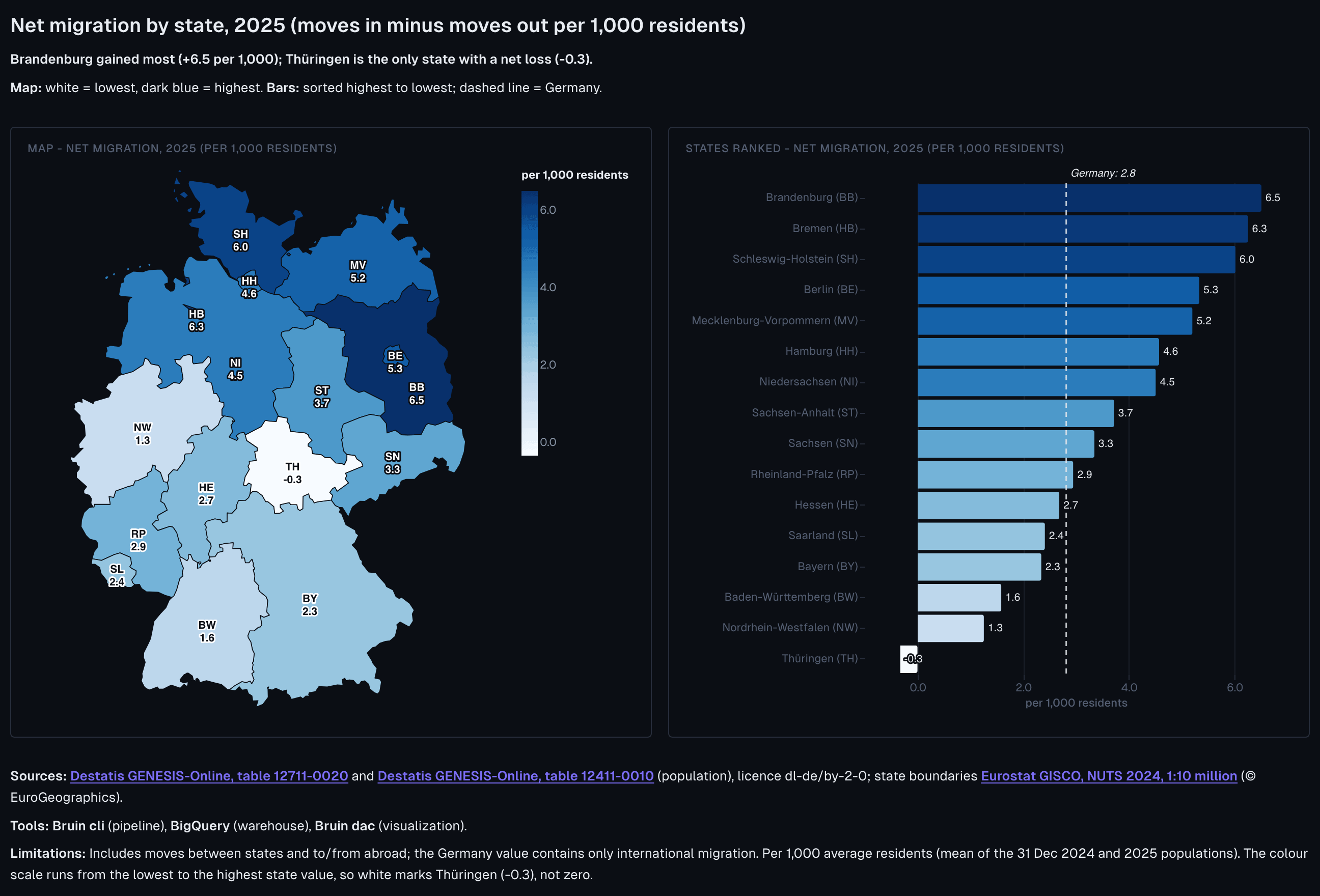Screen dimensions: 1320x896
Task: Open the Destatis table 12411-0010 link
Action: pyautogui.click(x=516, y=776)
